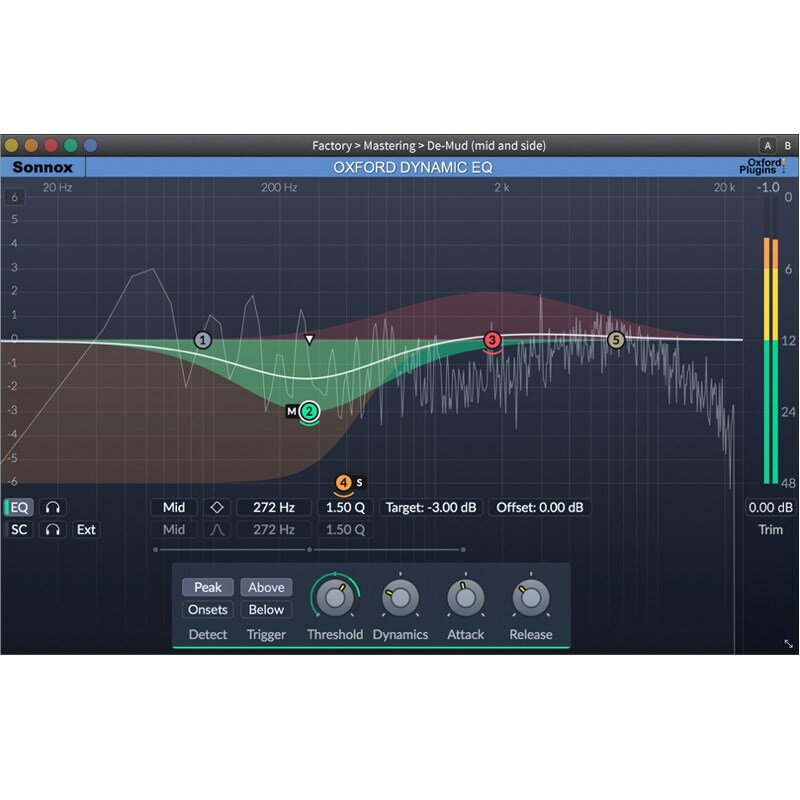
Task: Select orange band 4 side node
Action: tap(344, 483)
